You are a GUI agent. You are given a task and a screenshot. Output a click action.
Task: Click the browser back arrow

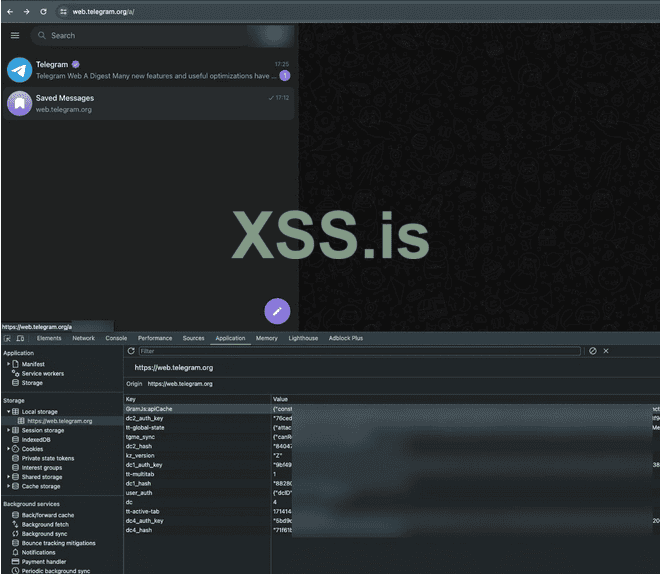(10, 12)
